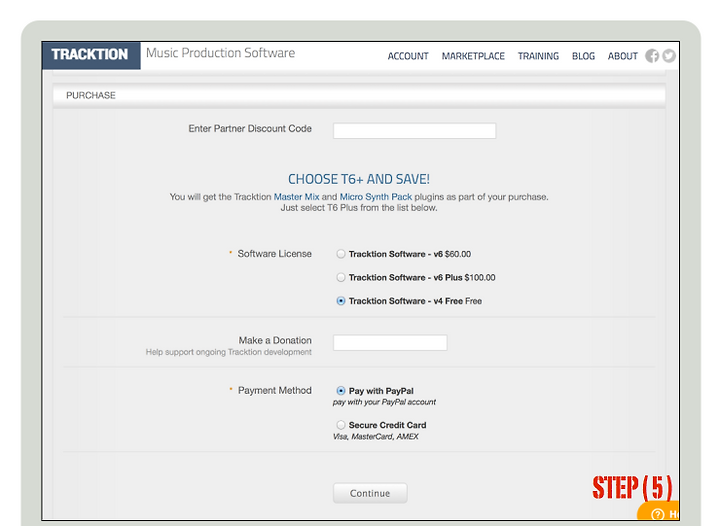Click 'Help support ongoing Tracktion development' text
This screenshot has width=720, height=526.
point(229,352)
